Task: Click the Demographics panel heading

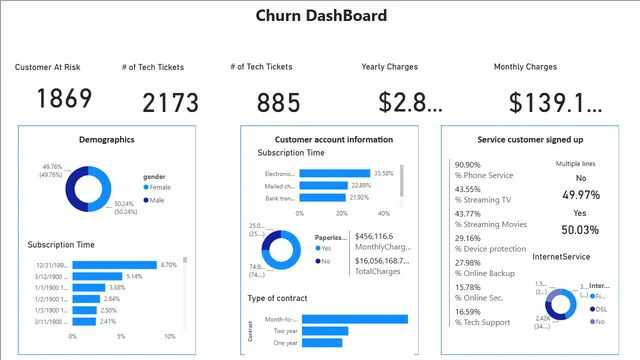Action: [107, 140]
